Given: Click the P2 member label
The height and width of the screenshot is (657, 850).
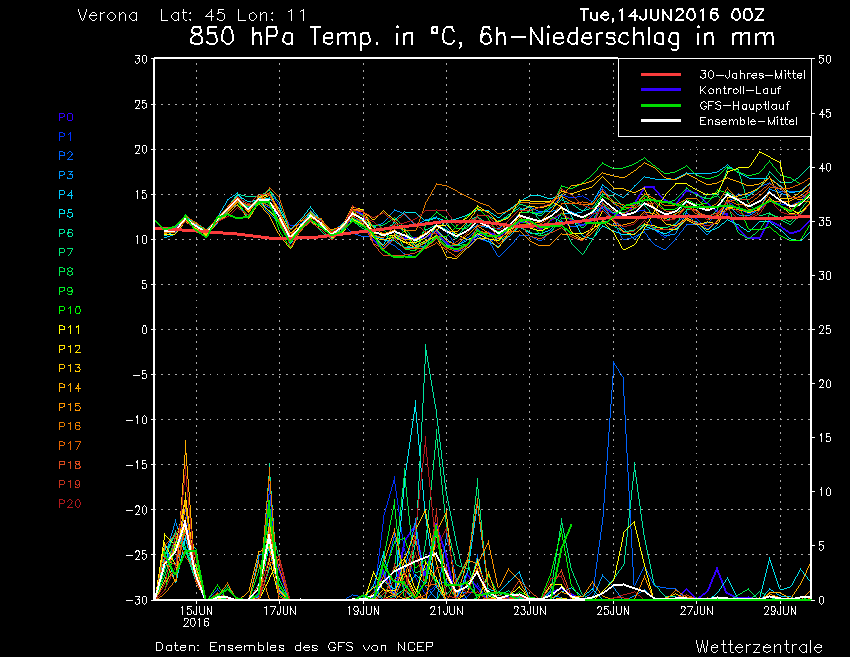Looking at the screenshot, I should [x=66, y=156].
